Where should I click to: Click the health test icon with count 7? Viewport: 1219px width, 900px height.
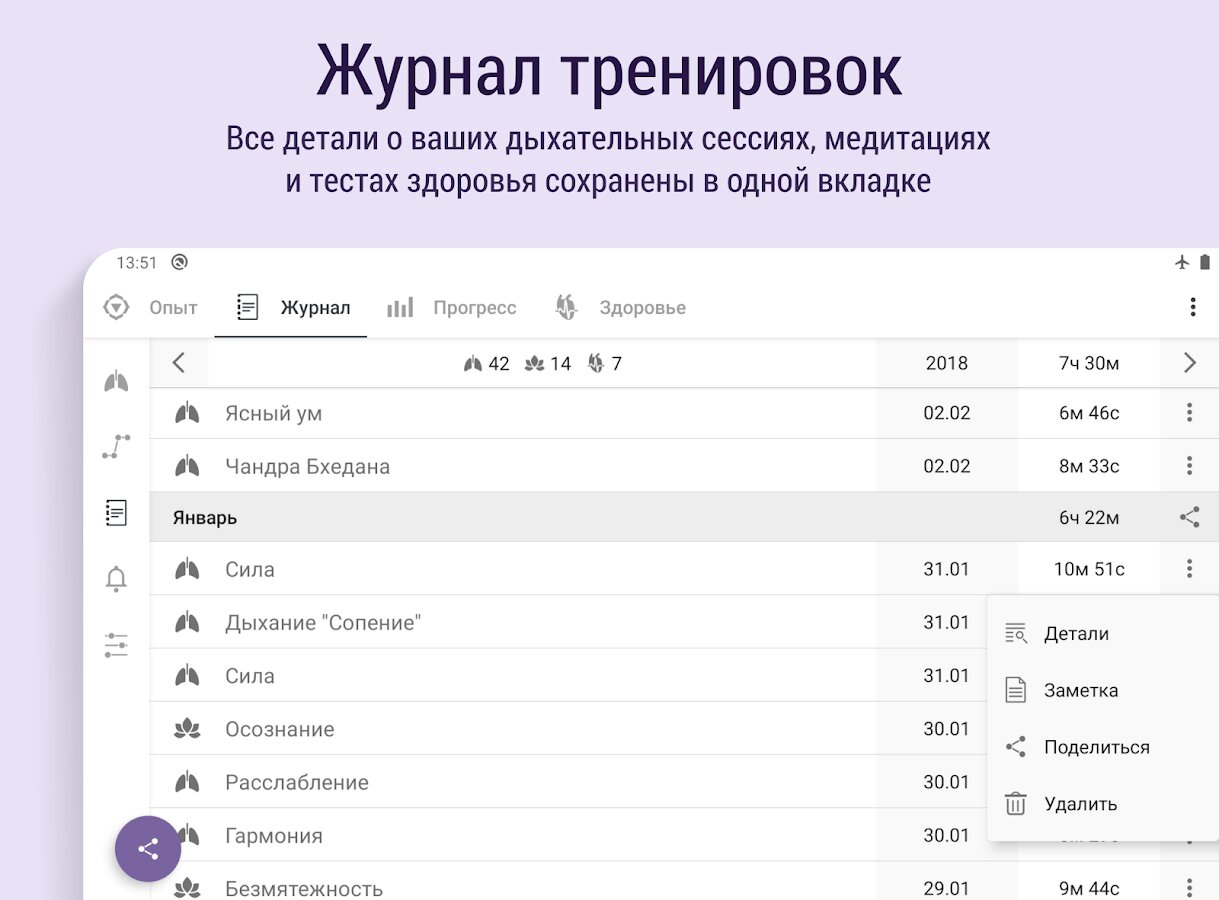(x=596, y=364)
